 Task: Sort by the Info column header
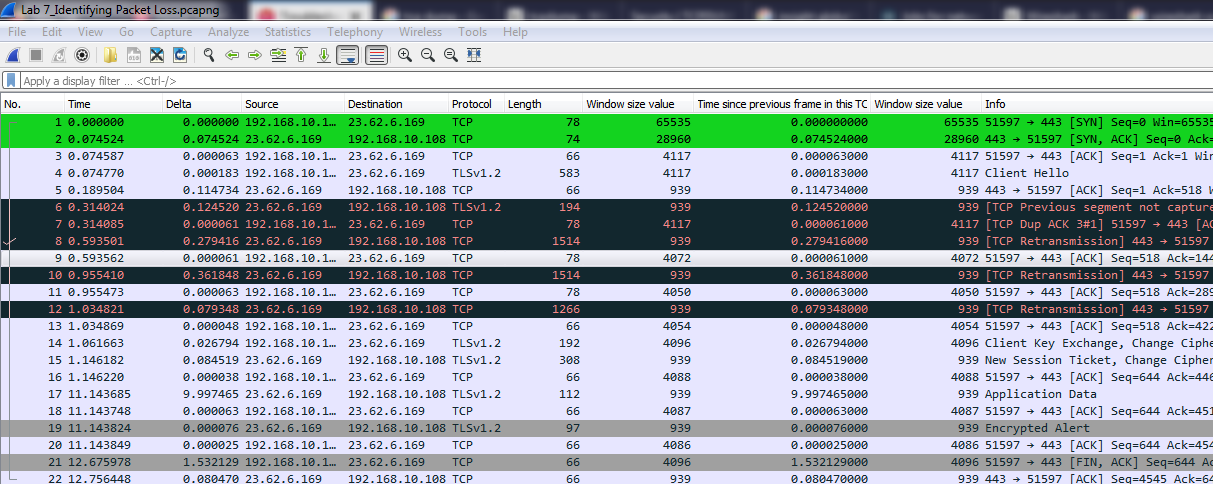click(1097, 104)
